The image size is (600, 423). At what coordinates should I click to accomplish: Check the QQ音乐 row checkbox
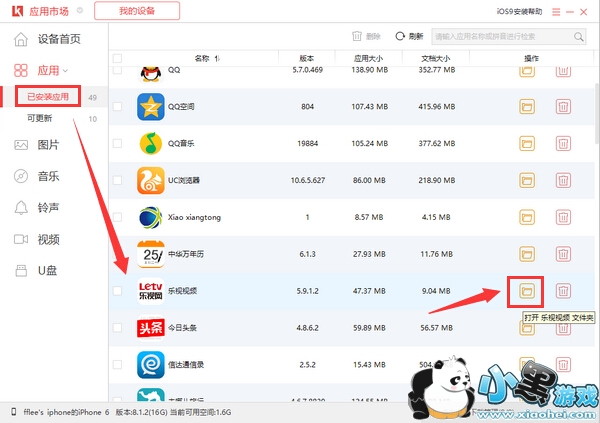117,144
